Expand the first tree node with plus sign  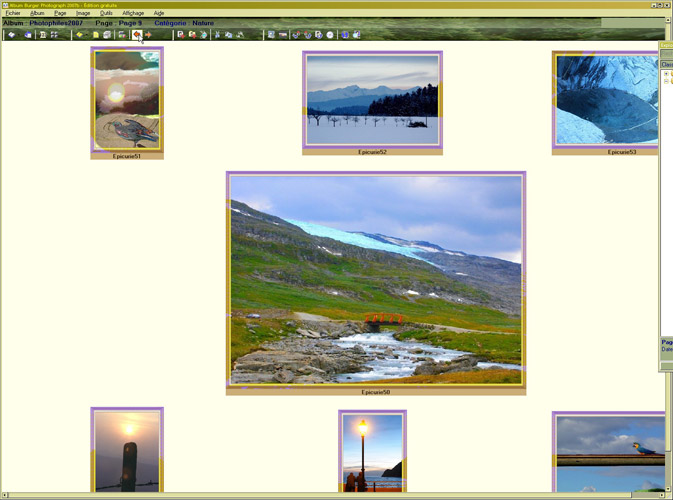coord(666,74)
